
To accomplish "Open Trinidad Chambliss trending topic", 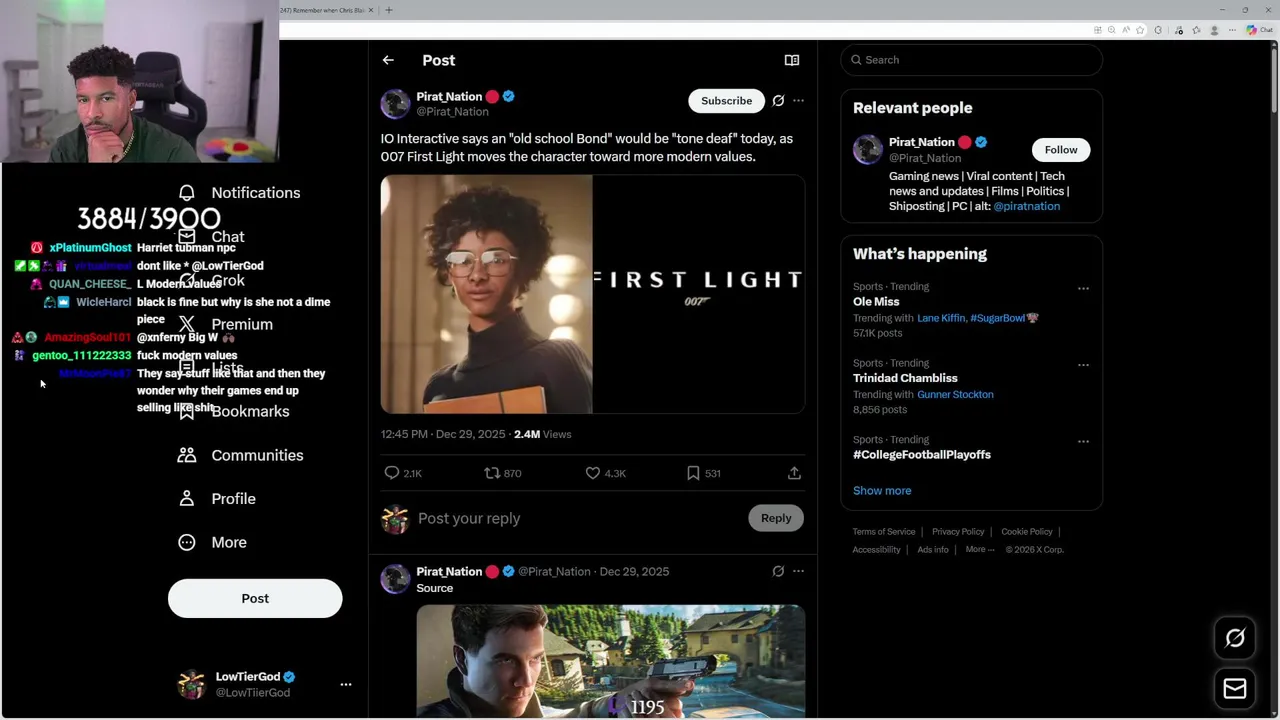I will [905, 378].
